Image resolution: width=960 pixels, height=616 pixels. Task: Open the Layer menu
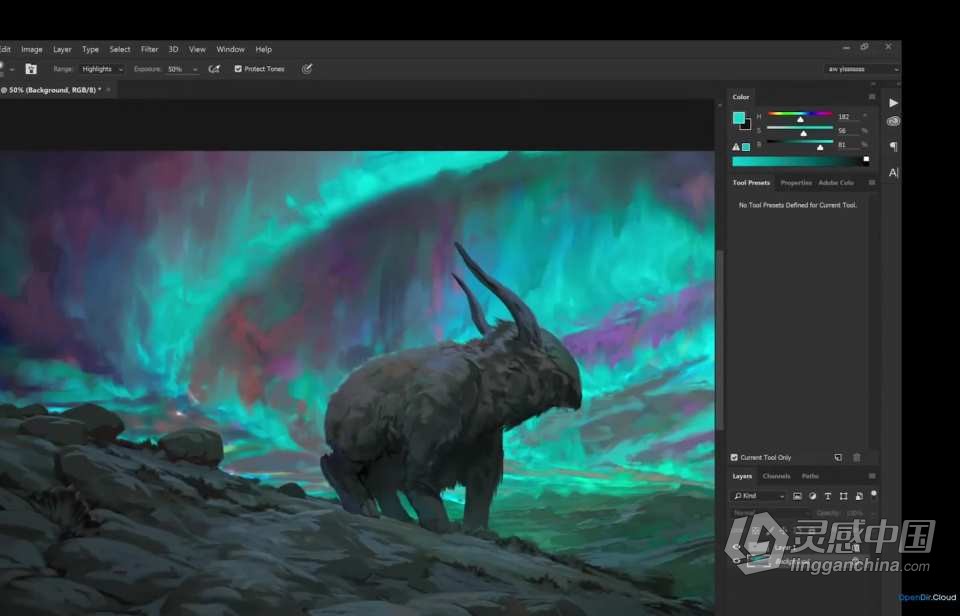62,50
